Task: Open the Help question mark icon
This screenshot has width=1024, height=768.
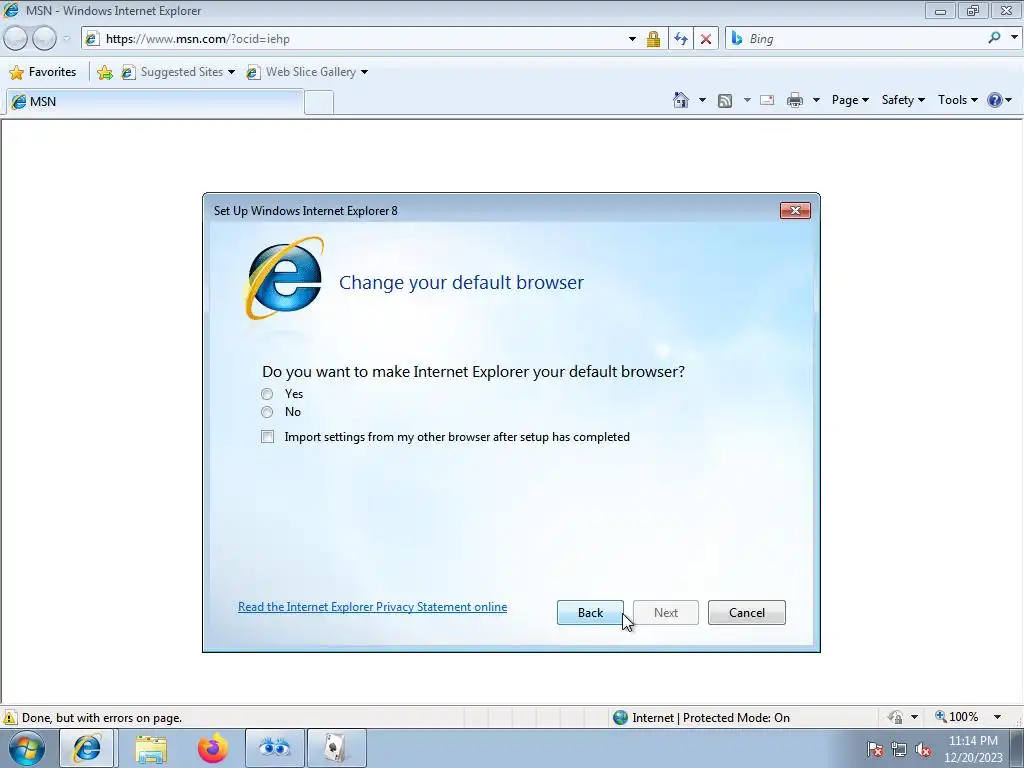Action: (x=995, y=100)
